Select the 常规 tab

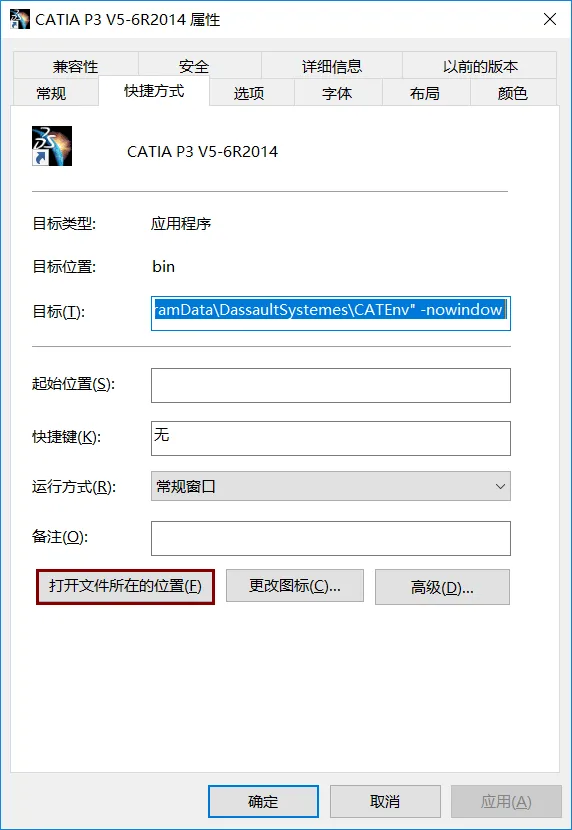point(51,93)
